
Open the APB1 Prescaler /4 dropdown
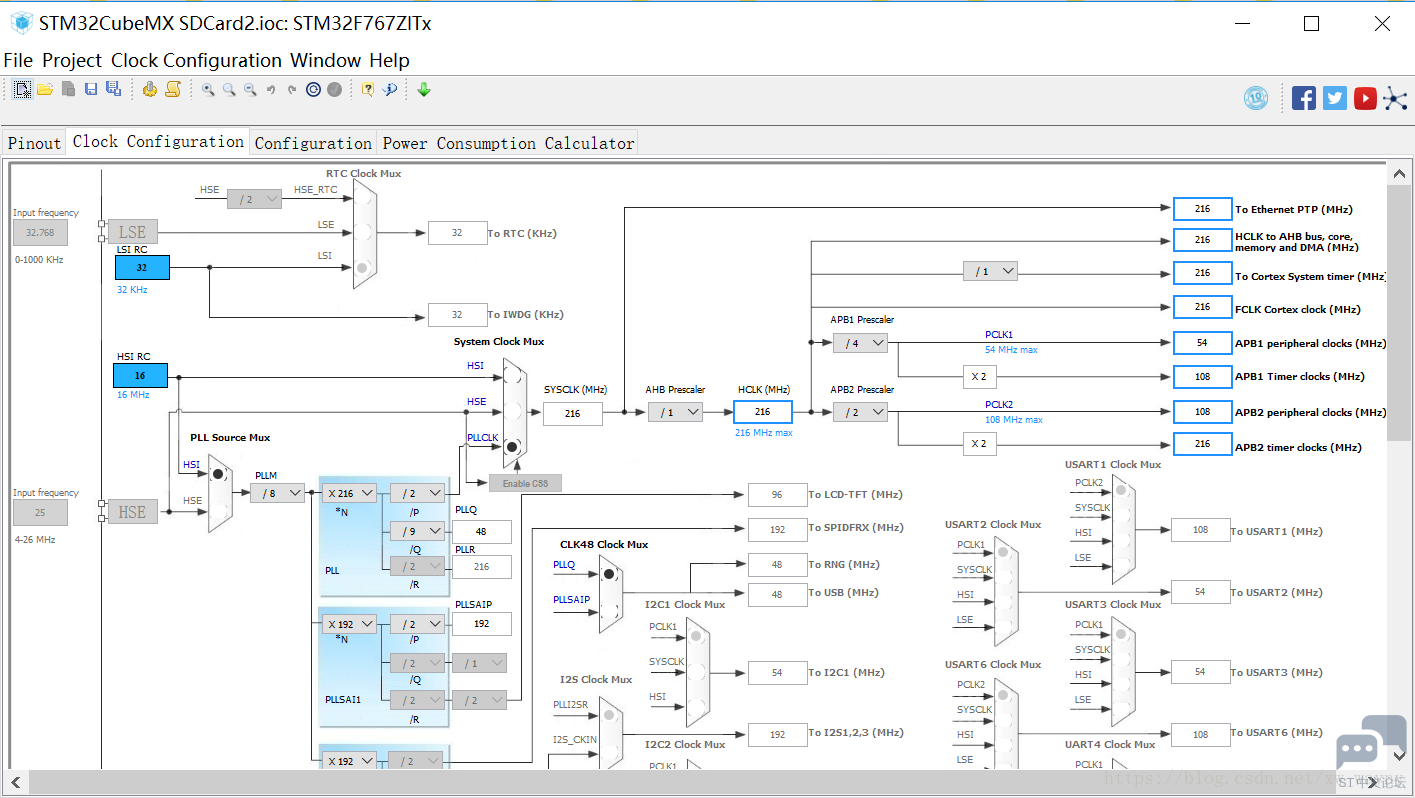860,343
